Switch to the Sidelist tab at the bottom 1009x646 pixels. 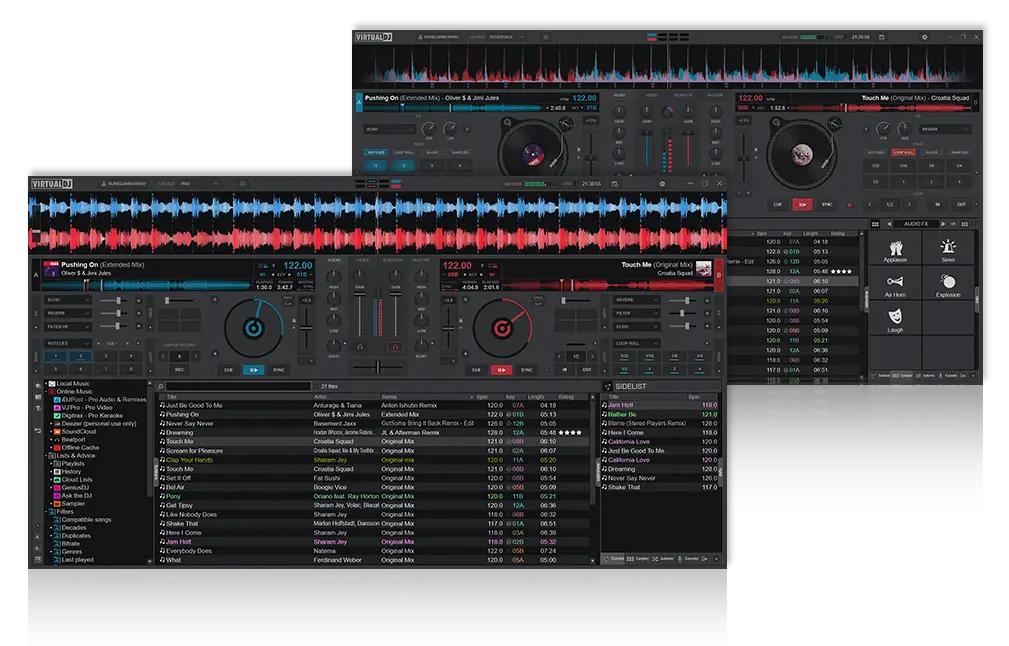coord(614,558)
